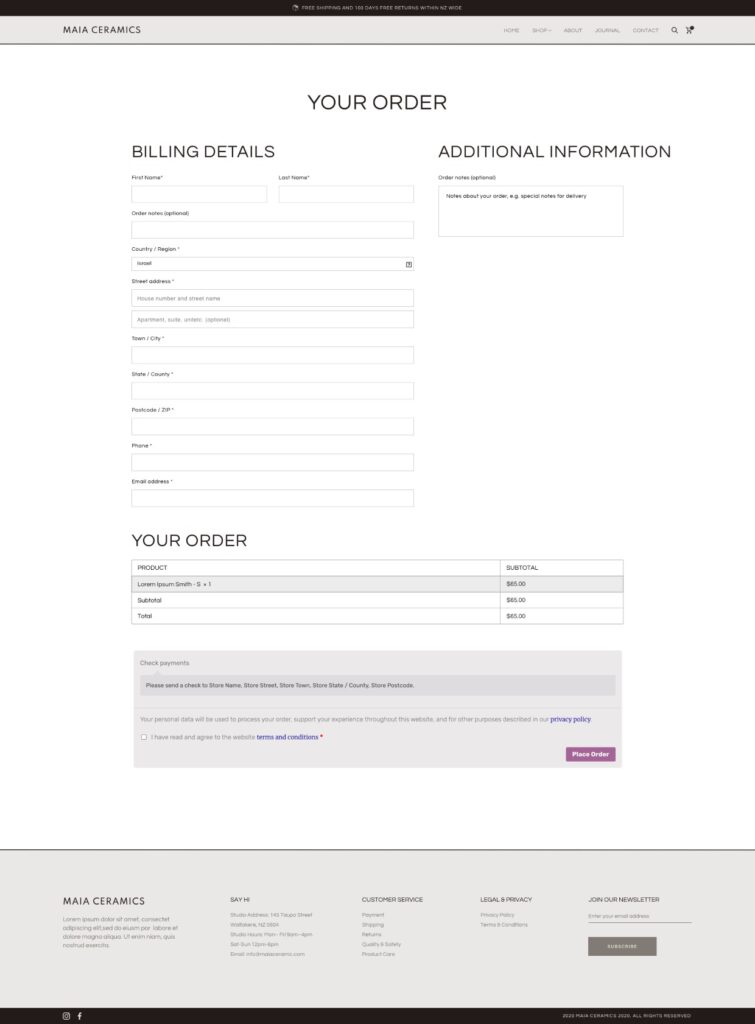Click the free shipping banner icon
Screen dimensions: 755x1024
coord(295,7)
